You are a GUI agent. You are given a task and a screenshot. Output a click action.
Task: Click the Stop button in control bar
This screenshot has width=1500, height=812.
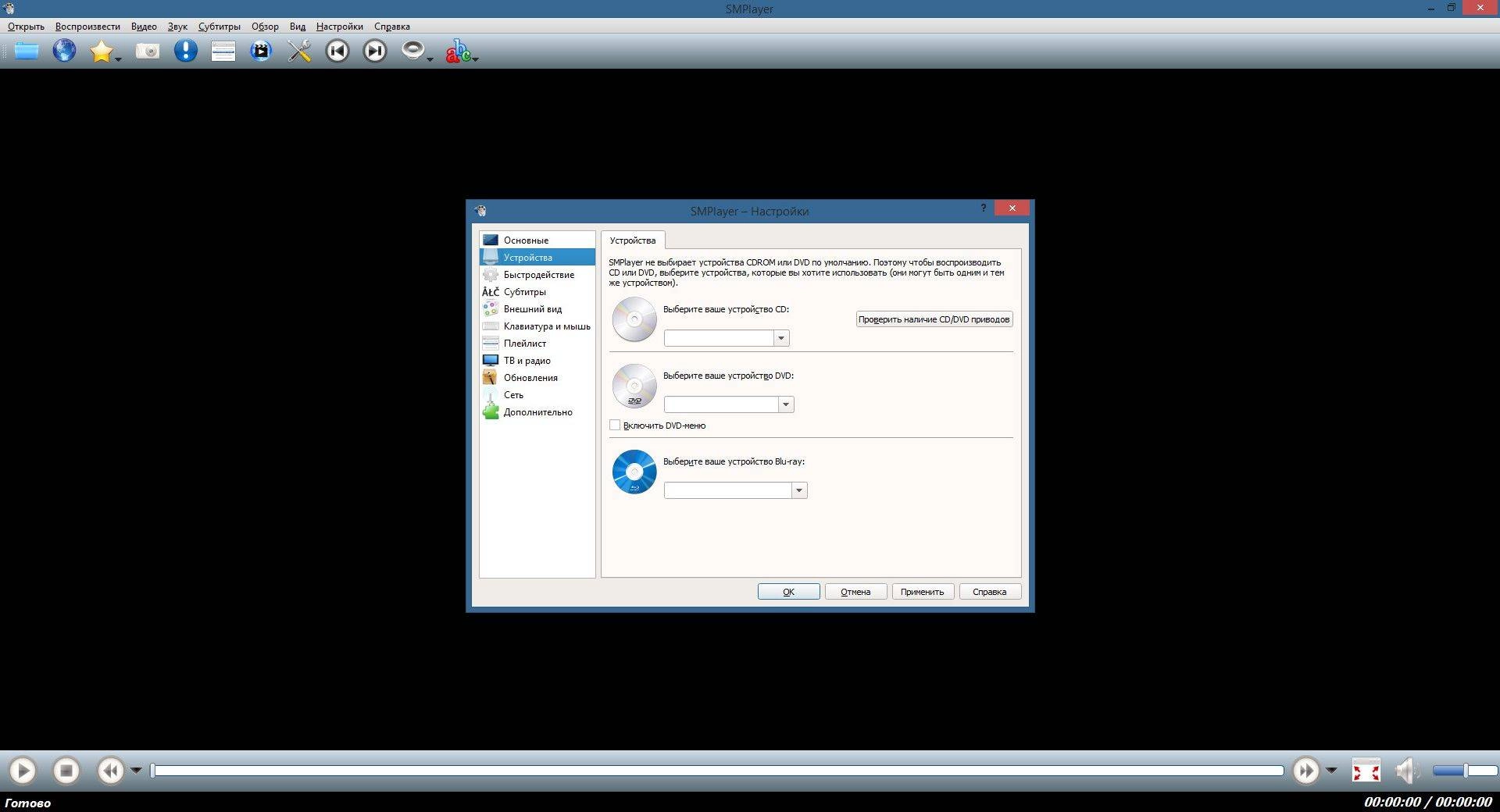(x=66, y=771)
